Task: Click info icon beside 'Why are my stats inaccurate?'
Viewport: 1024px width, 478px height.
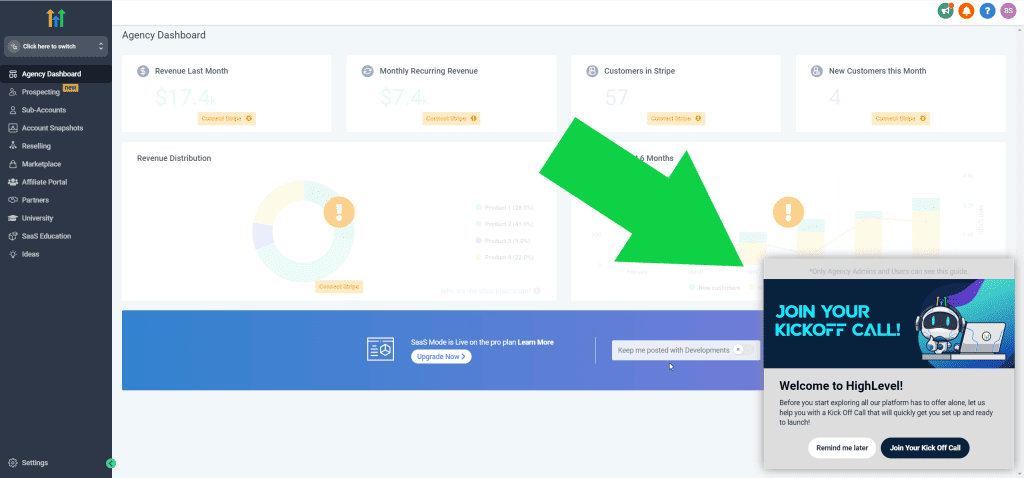Action: tap(537, 291)
